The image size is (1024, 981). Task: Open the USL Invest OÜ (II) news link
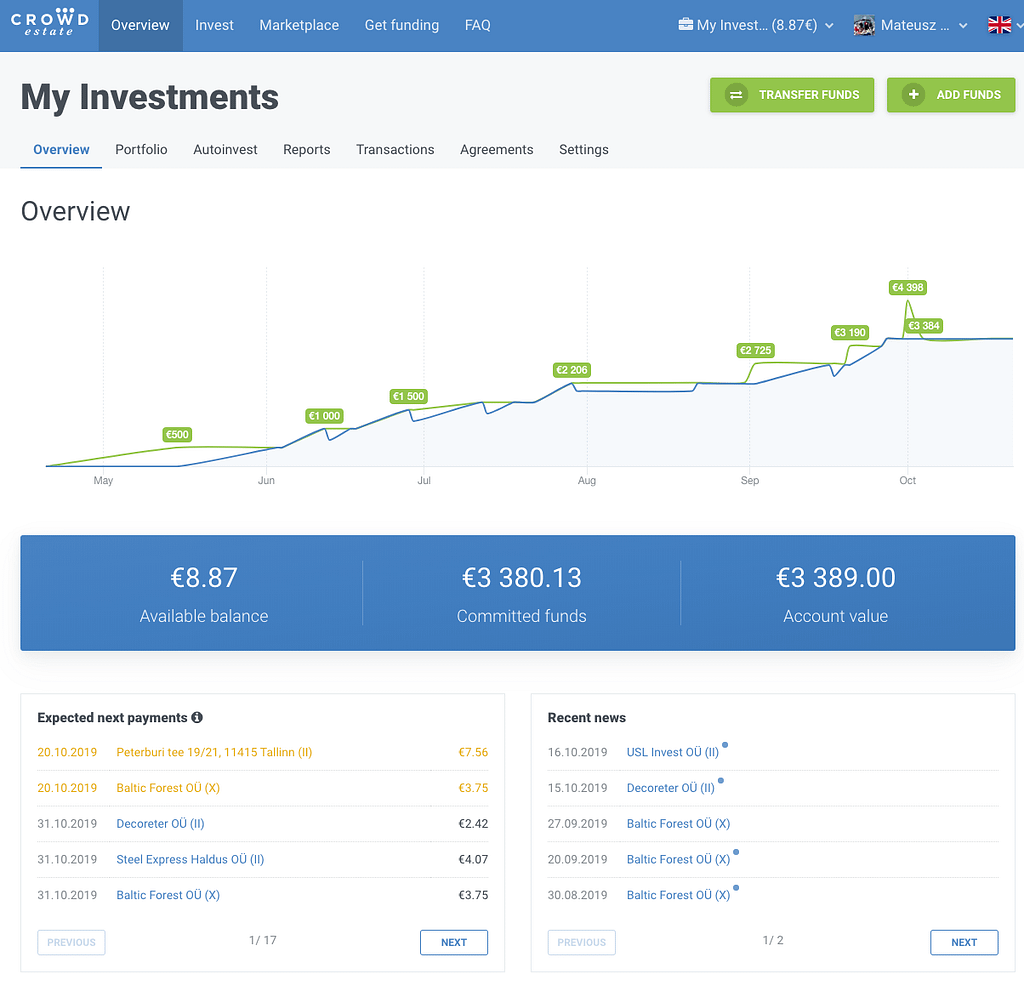pos(672,752)
